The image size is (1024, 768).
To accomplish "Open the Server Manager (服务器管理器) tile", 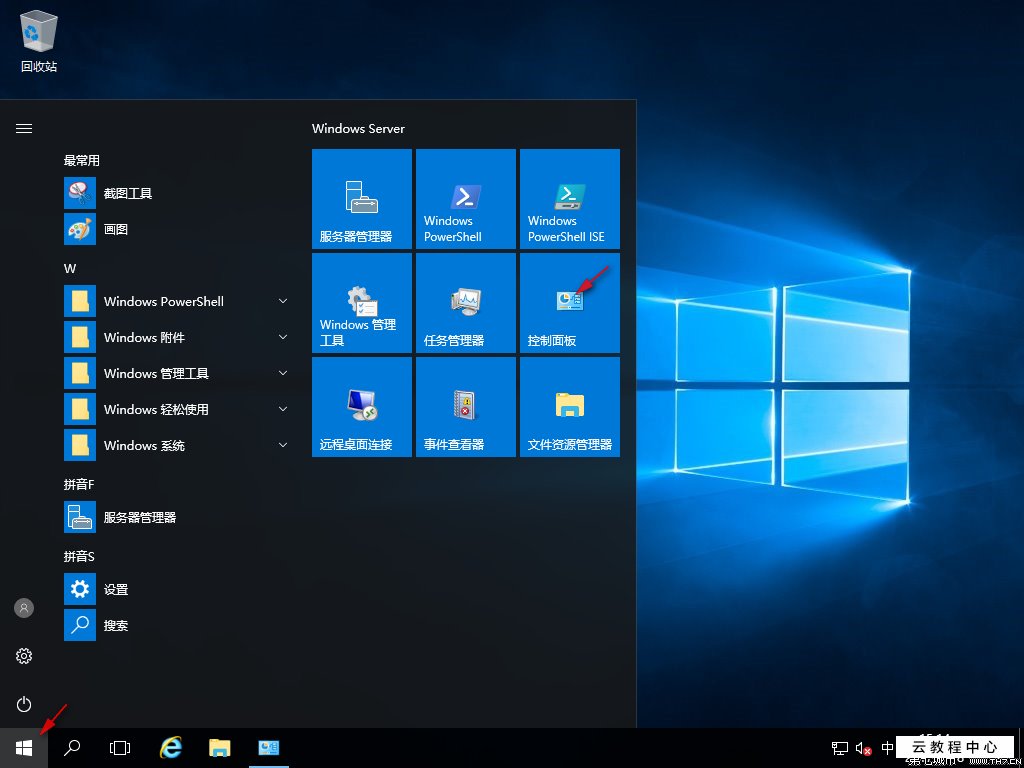I will [x=362, y=199].
